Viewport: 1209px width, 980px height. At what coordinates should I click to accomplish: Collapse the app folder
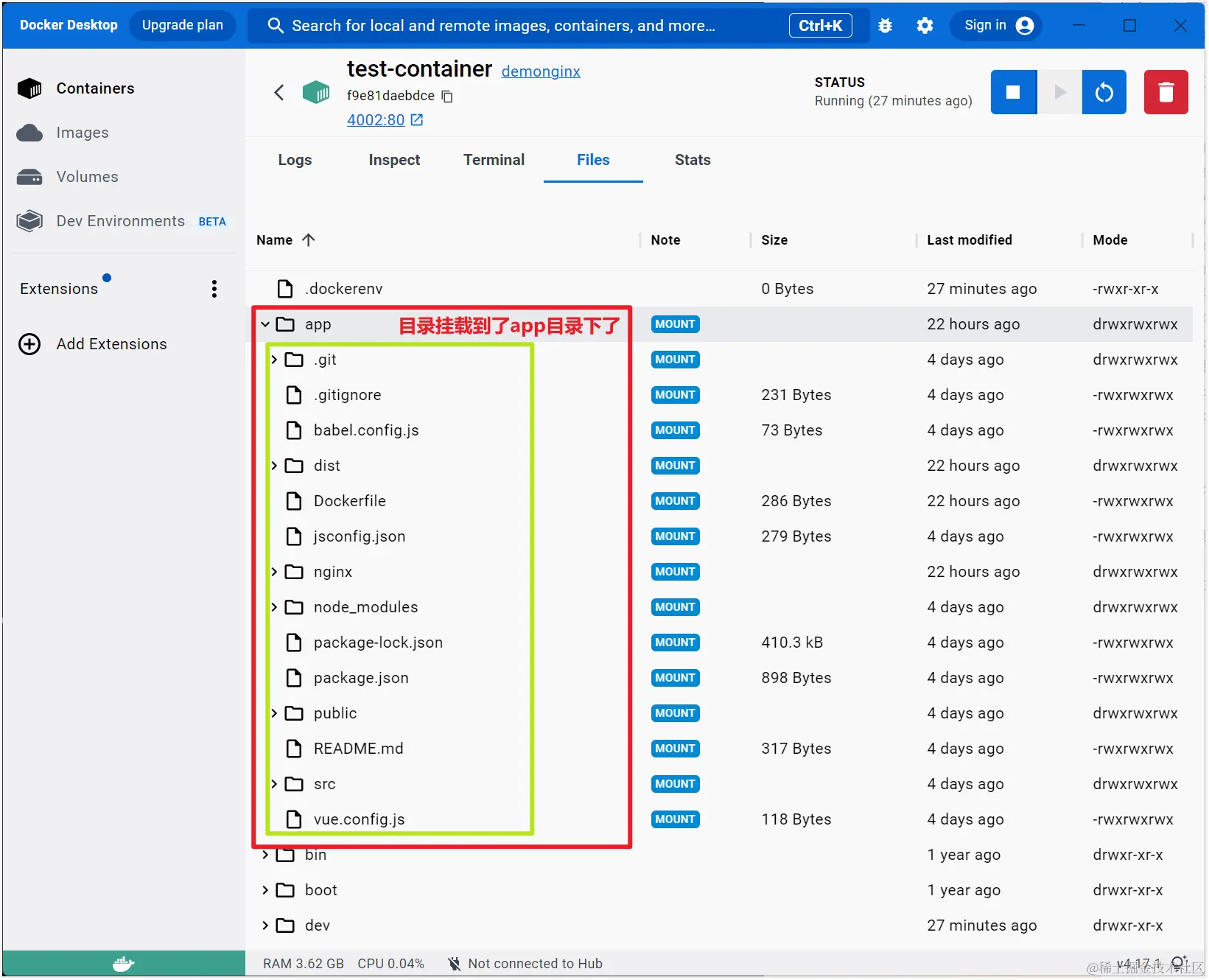point(265,324)
